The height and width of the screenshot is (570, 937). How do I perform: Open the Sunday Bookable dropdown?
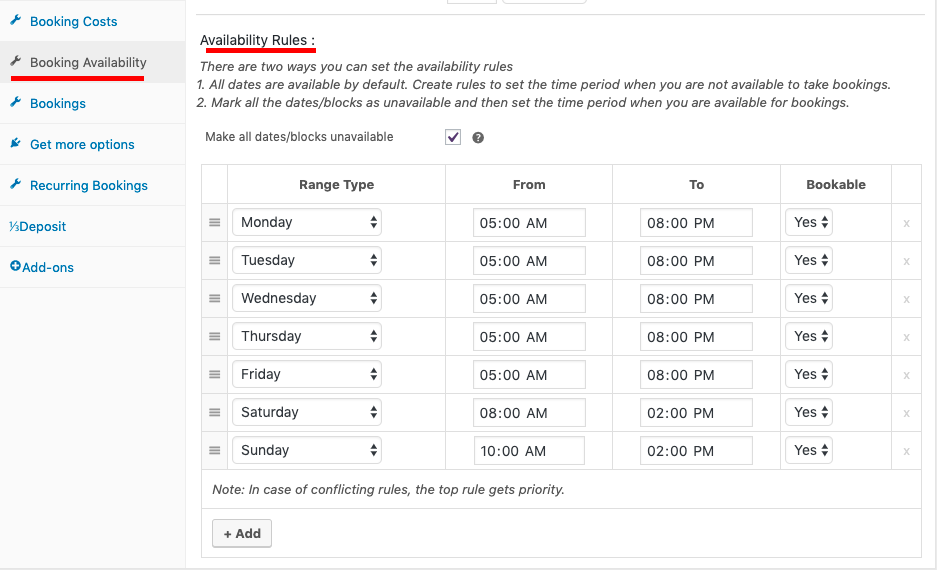[x=809, y=451]
